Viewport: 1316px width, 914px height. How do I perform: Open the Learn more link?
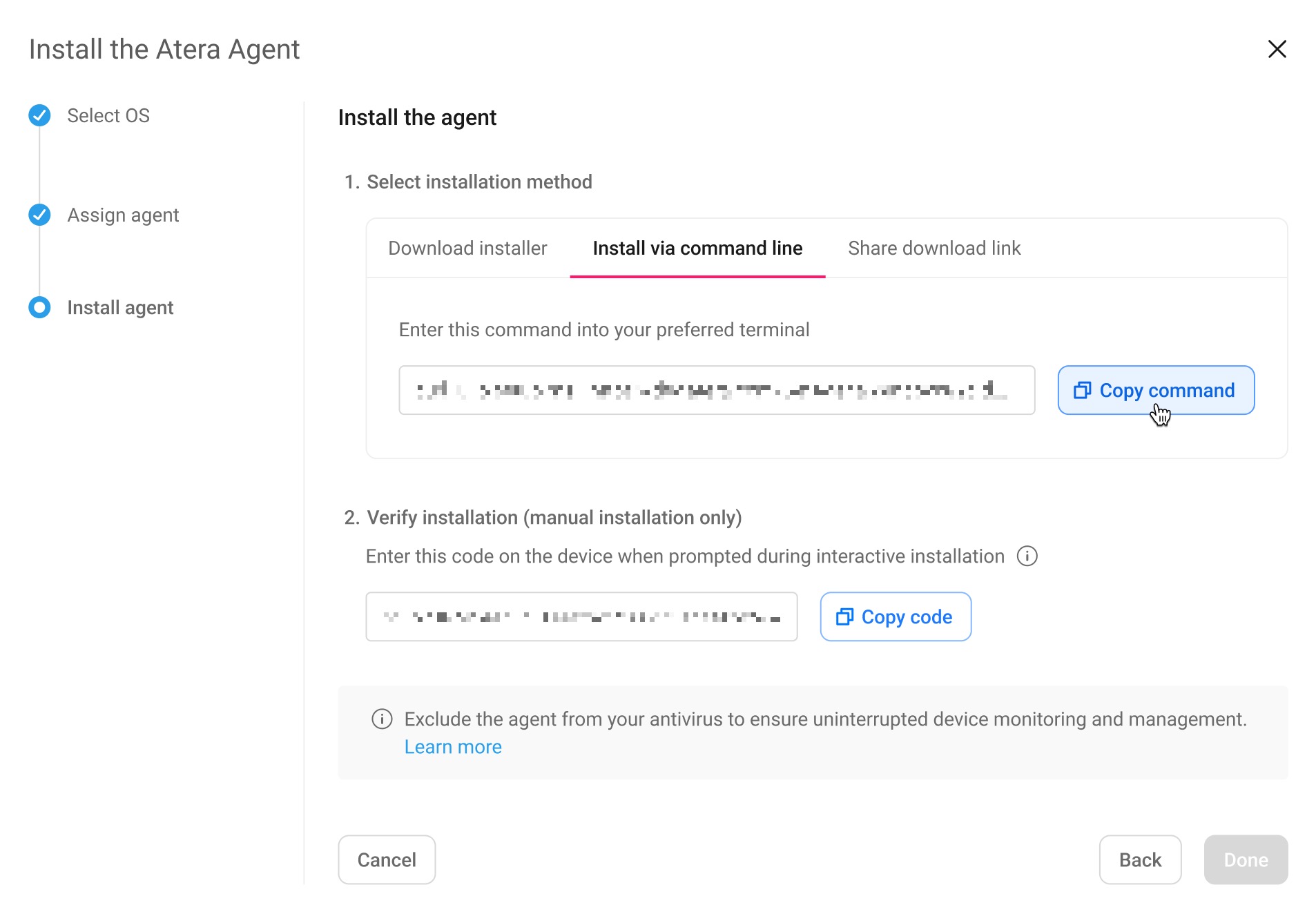(453, 746)
